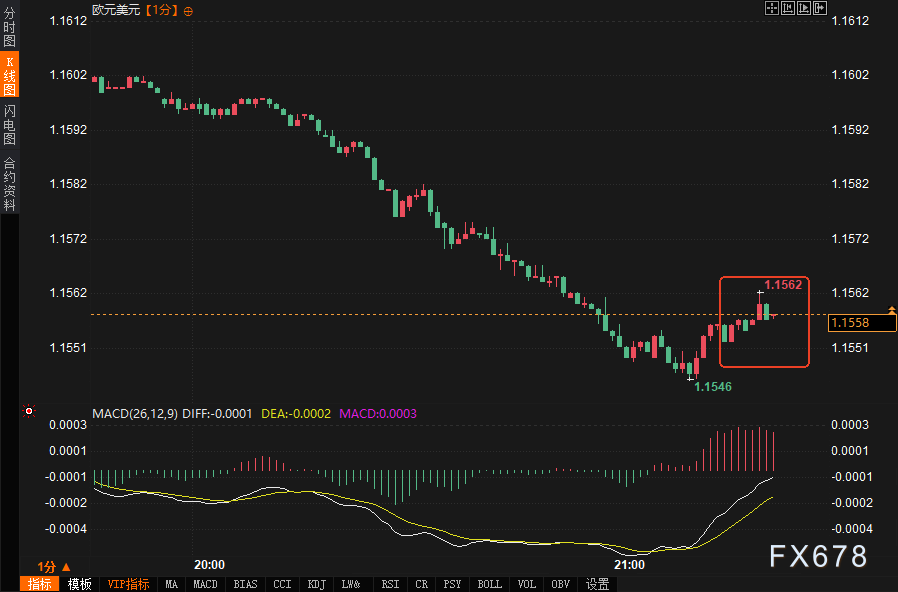Click the zoom-out chart range icon
Viewport: 898px width, 592px height.
(x=804, y=9)
